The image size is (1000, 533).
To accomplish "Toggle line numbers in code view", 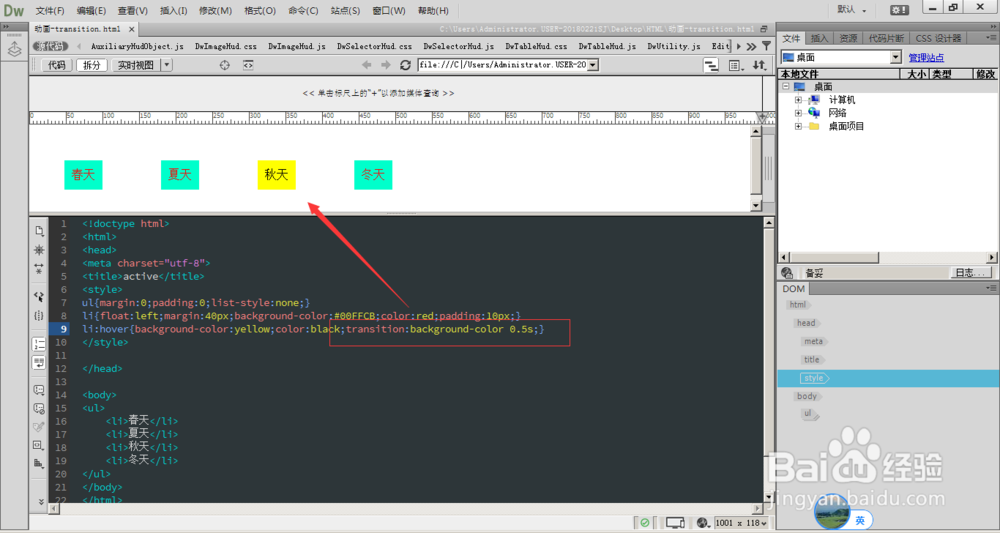I will coord(39,344).
